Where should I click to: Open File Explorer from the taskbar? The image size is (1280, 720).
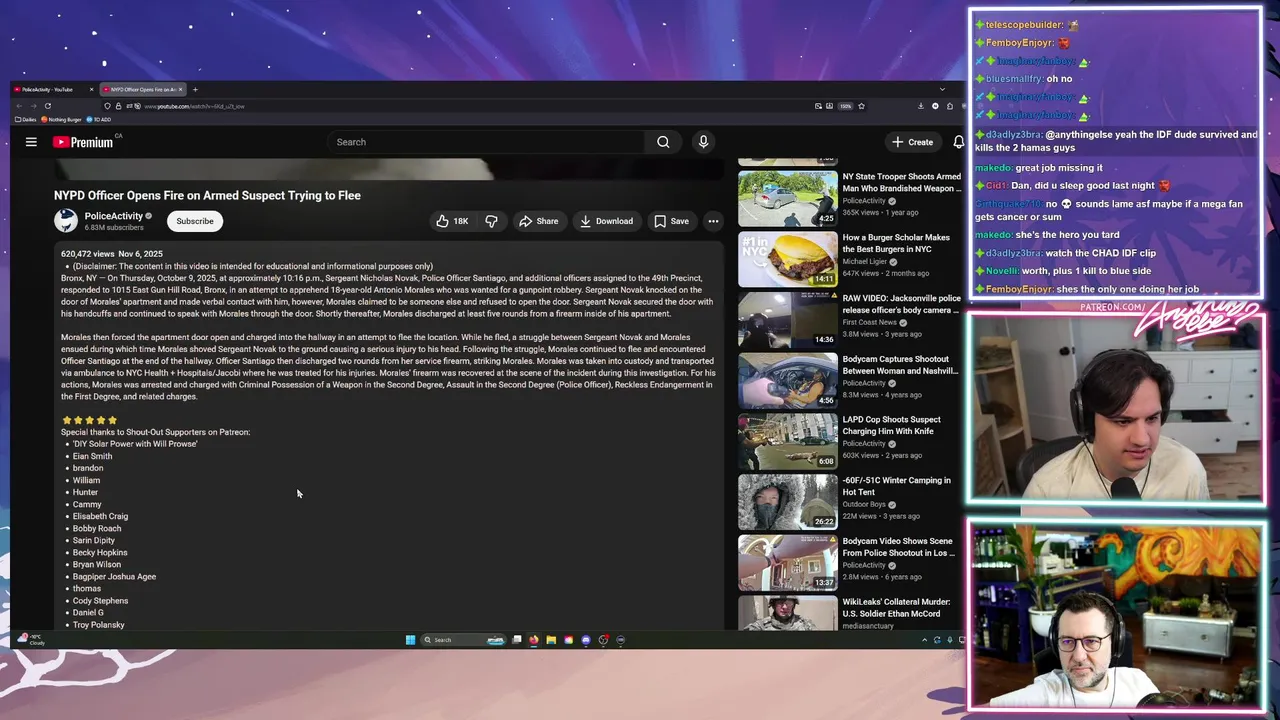click(551, 640)
